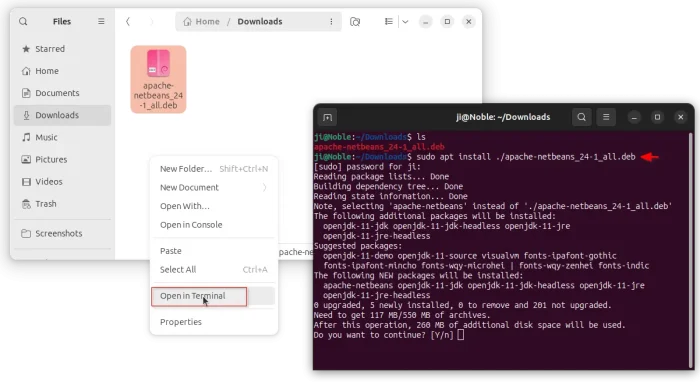Viewport: 700px width, 382px height.
Task: Toggle list view in Files
Action: (x=389, y=21)
